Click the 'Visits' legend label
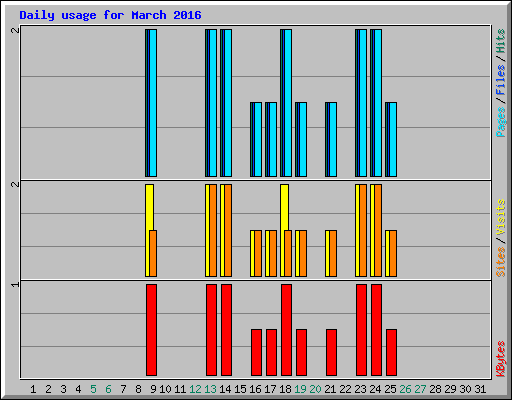Screen dimensions: 512x400 [x=501, y=218]
